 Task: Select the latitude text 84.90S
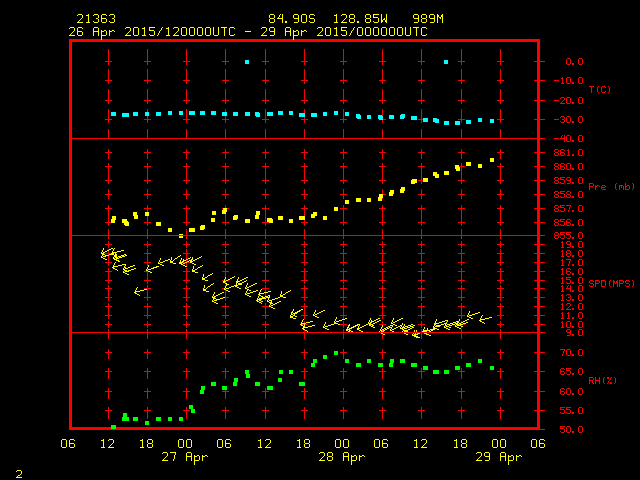[291, 19]
